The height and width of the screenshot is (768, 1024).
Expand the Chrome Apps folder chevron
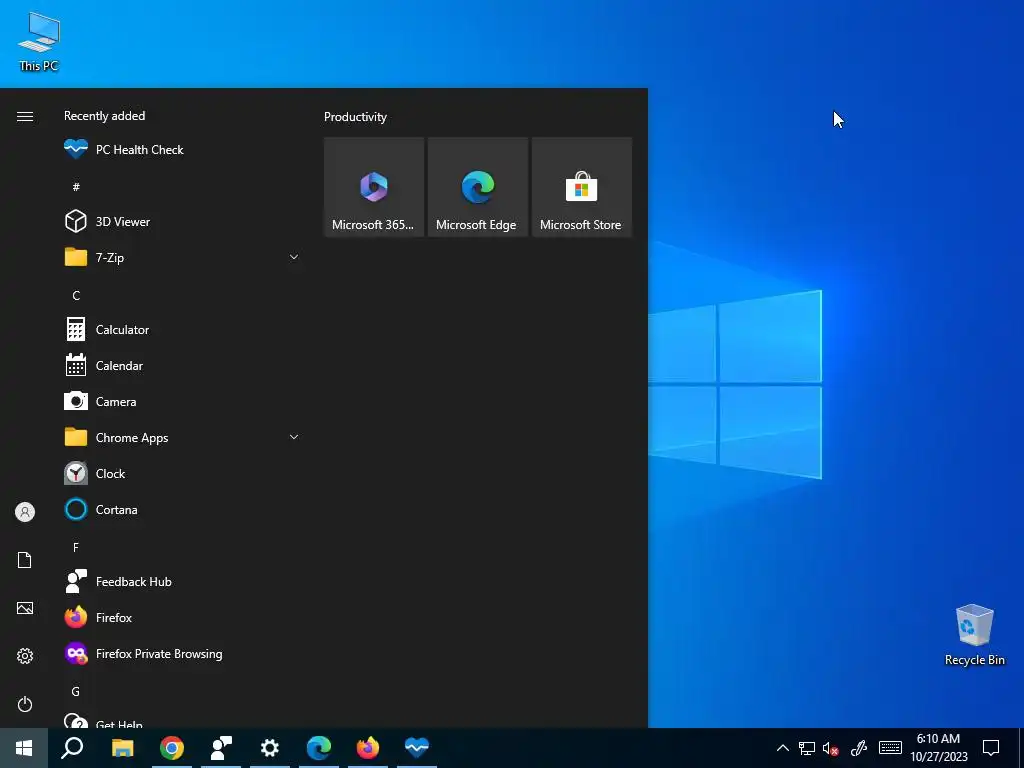[x=294, y=438]
